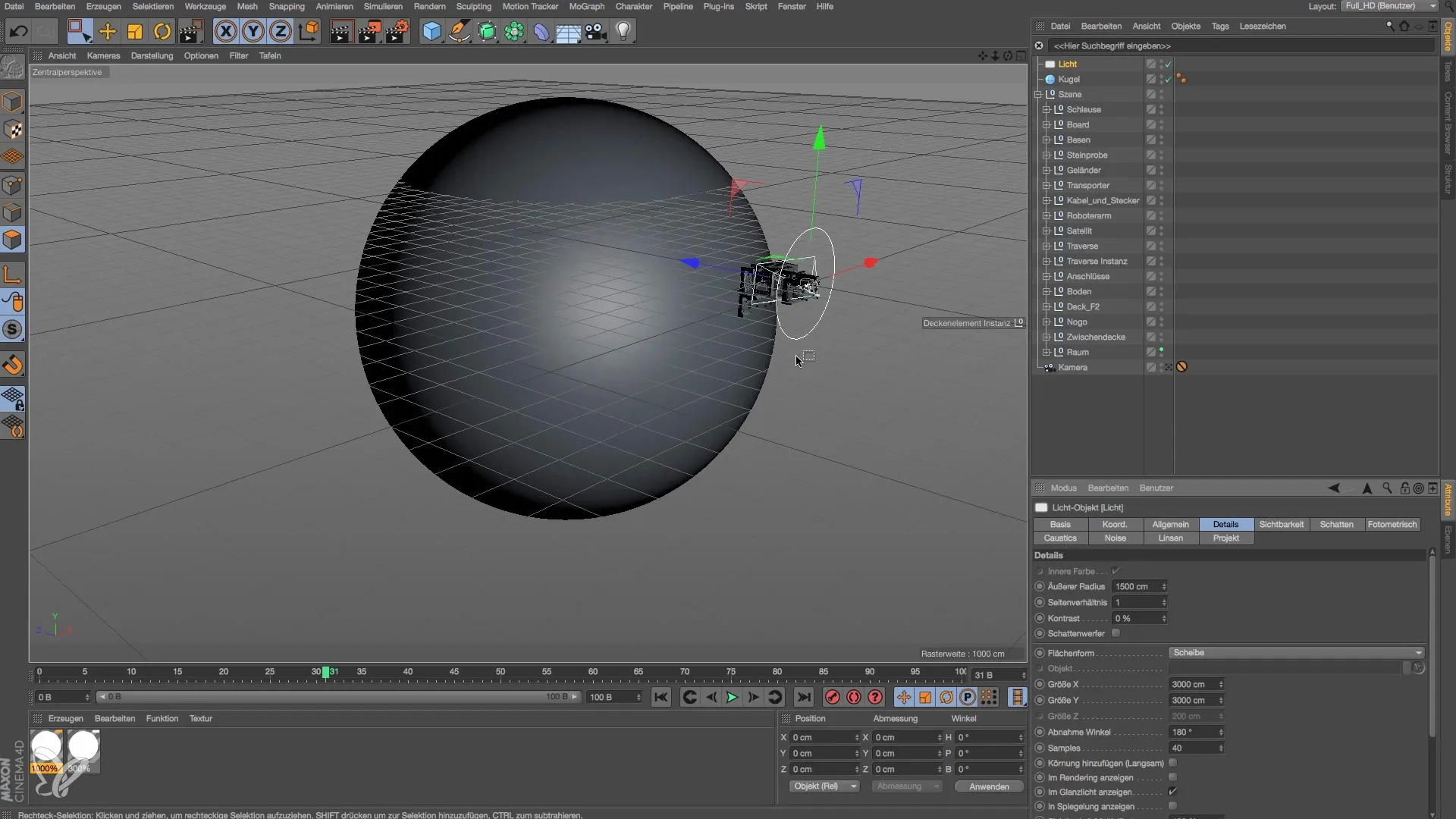Expand the Roboterarm tree node
The image size is (1456, 819).
pos(1046,215)
